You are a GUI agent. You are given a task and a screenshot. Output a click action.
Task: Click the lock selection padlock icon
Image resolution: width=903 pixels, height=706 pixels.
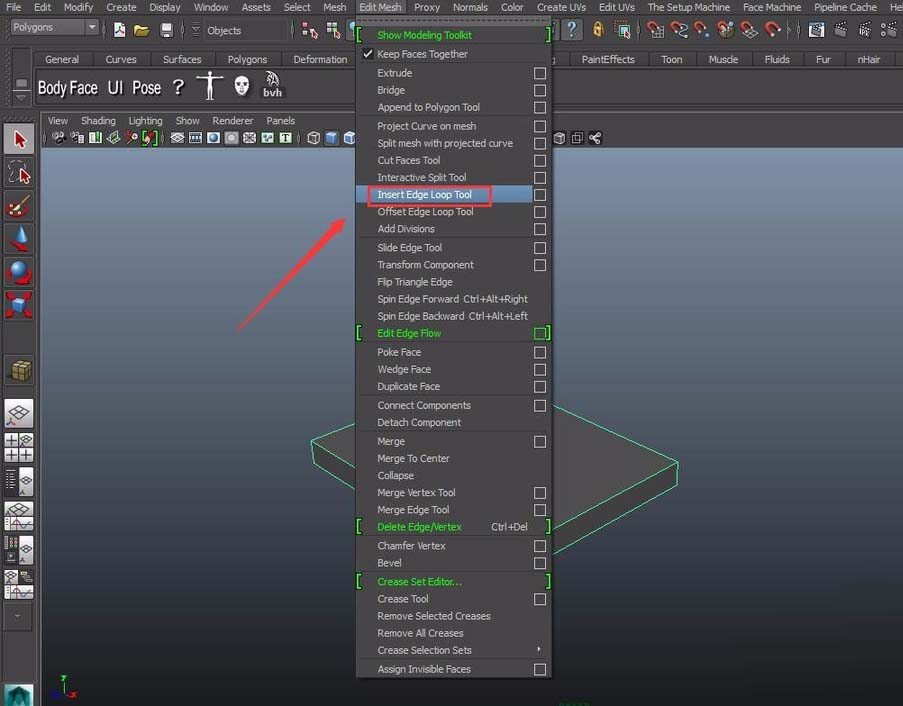pos(599,29)
